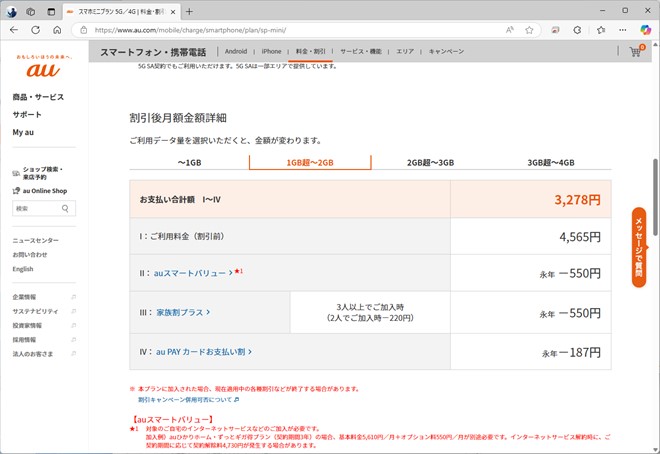Click the 4,565円 usage fee value
660x454 pixels.
(580, 237)
